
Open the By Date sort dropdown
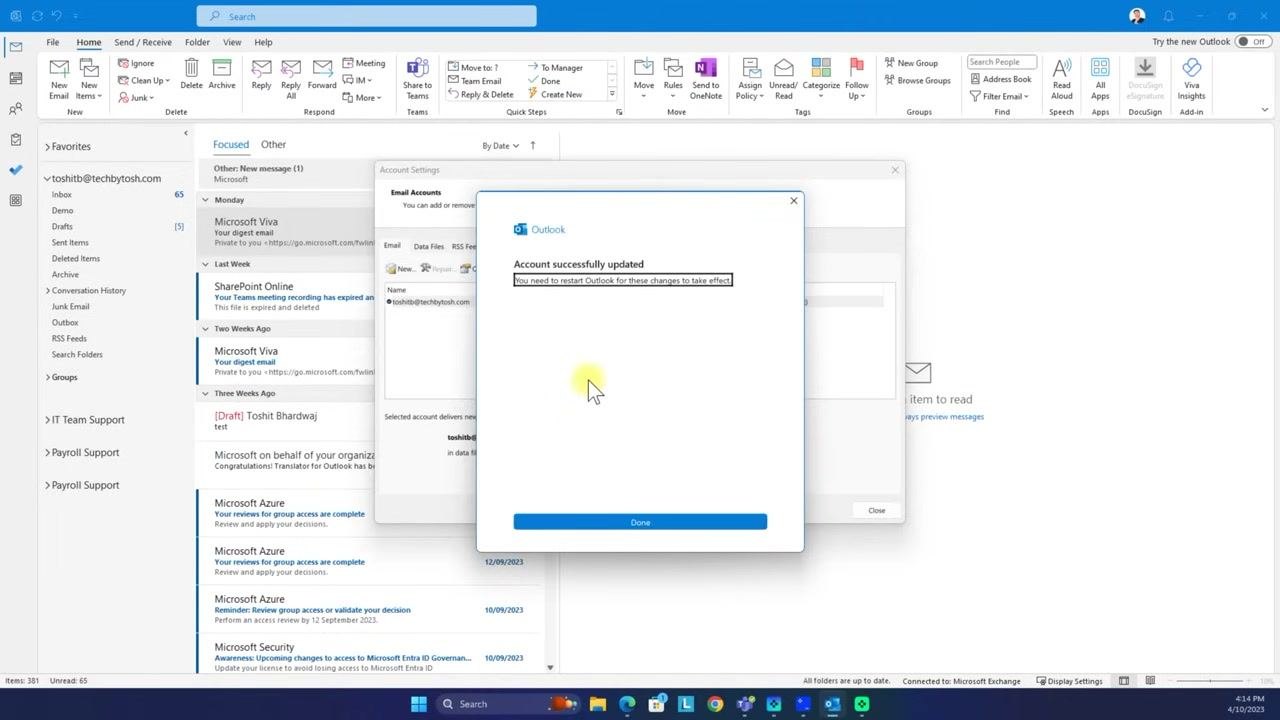(500, 145)
